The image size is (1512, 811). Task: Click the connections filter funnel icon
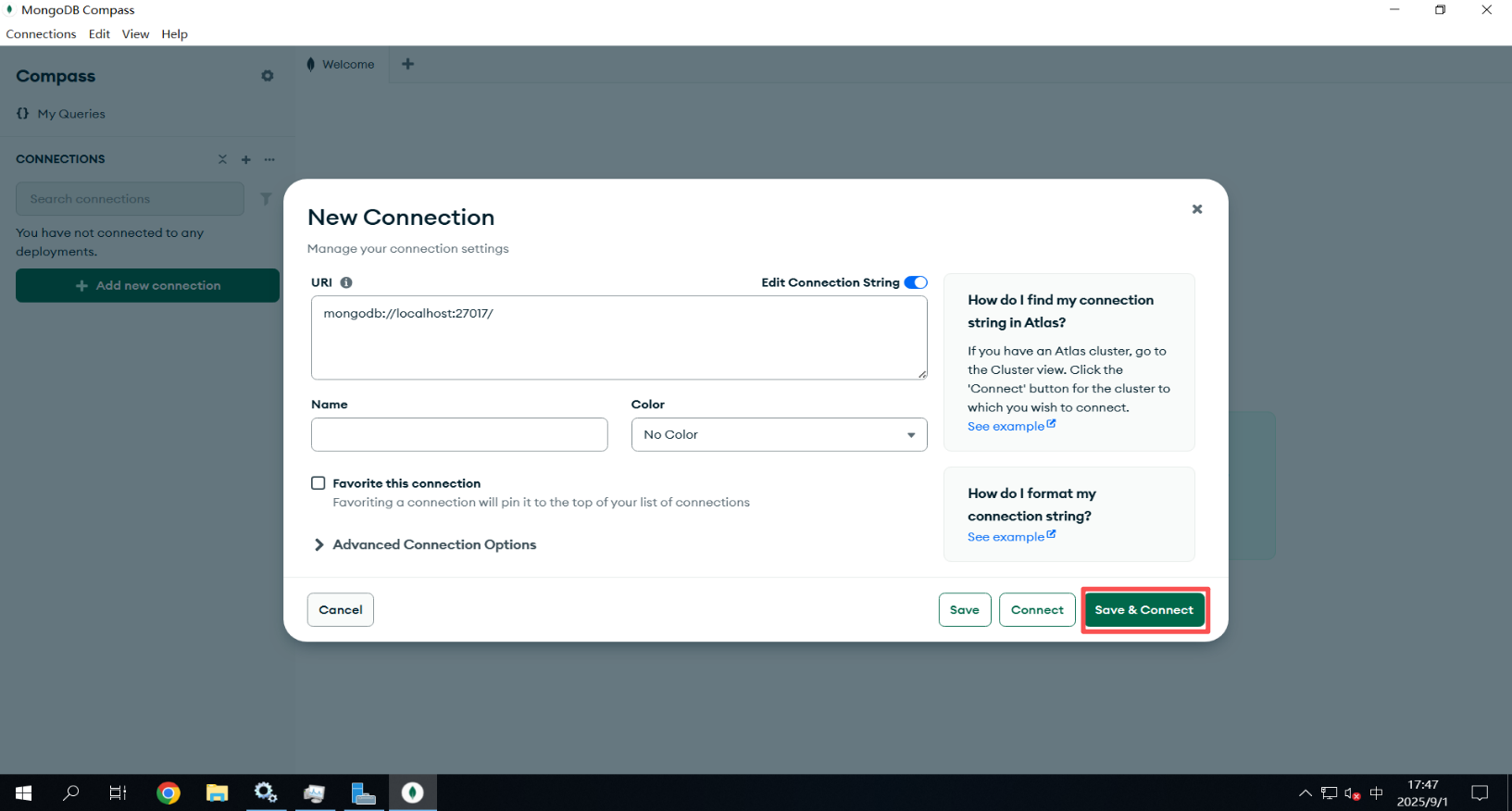(x=266, y=199)
